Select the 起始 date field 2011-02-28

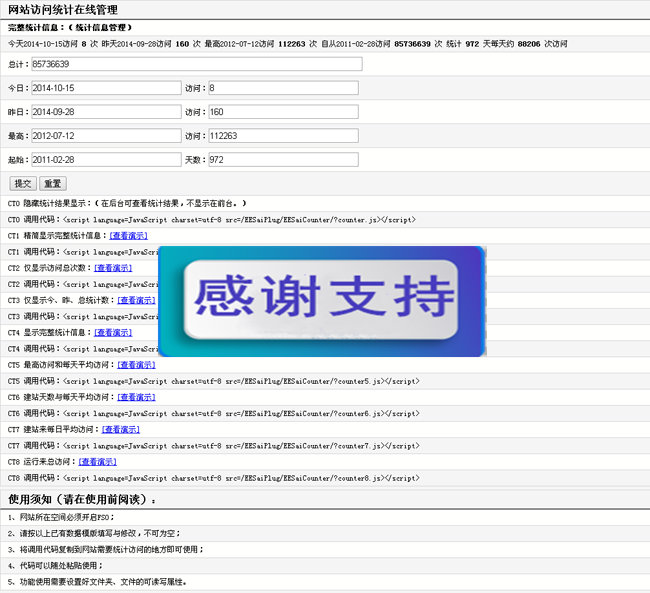click(106, 160)
